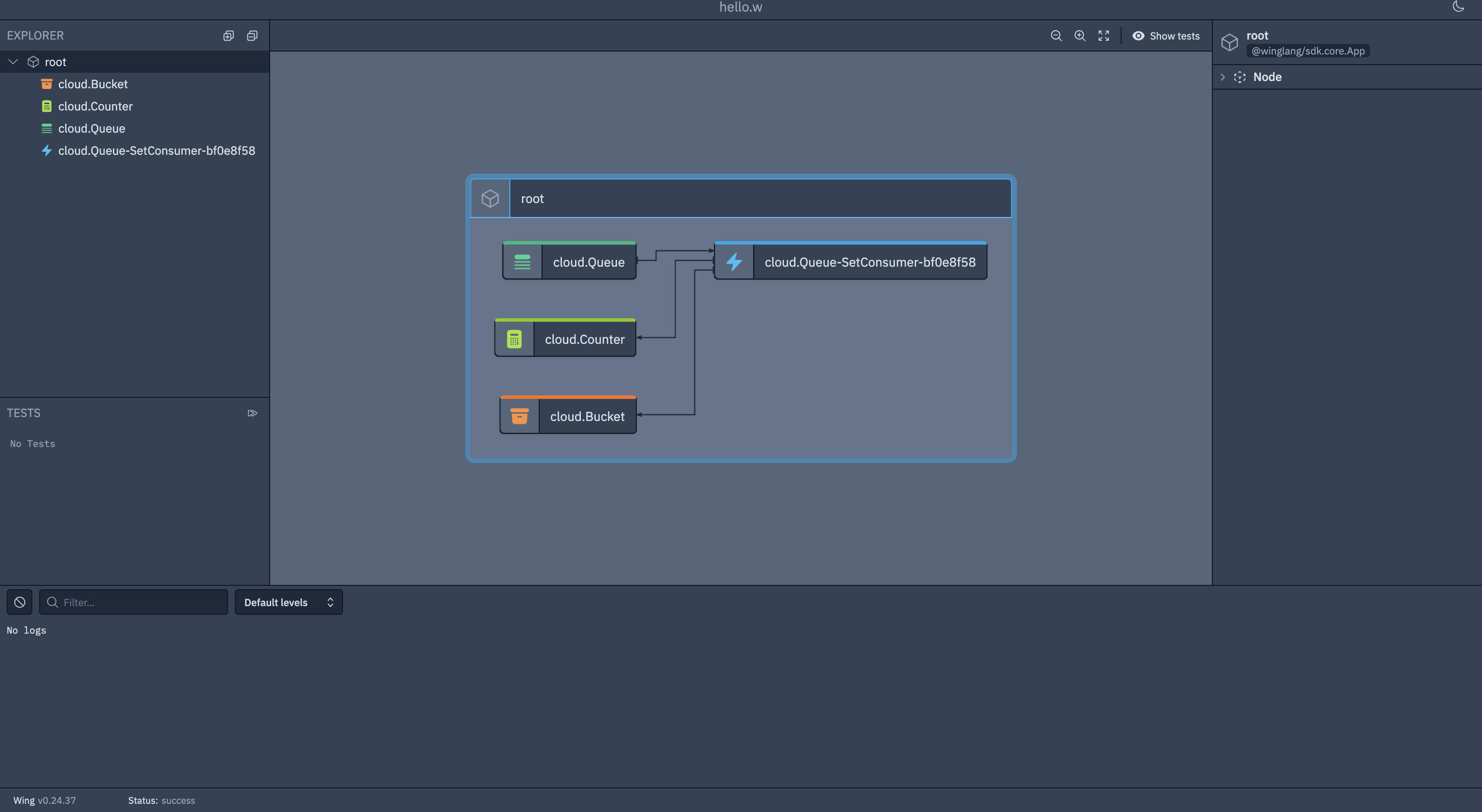Switch to light theme with moon icon
Screen dimensions: 1482x812
[x=1458, y=7]
